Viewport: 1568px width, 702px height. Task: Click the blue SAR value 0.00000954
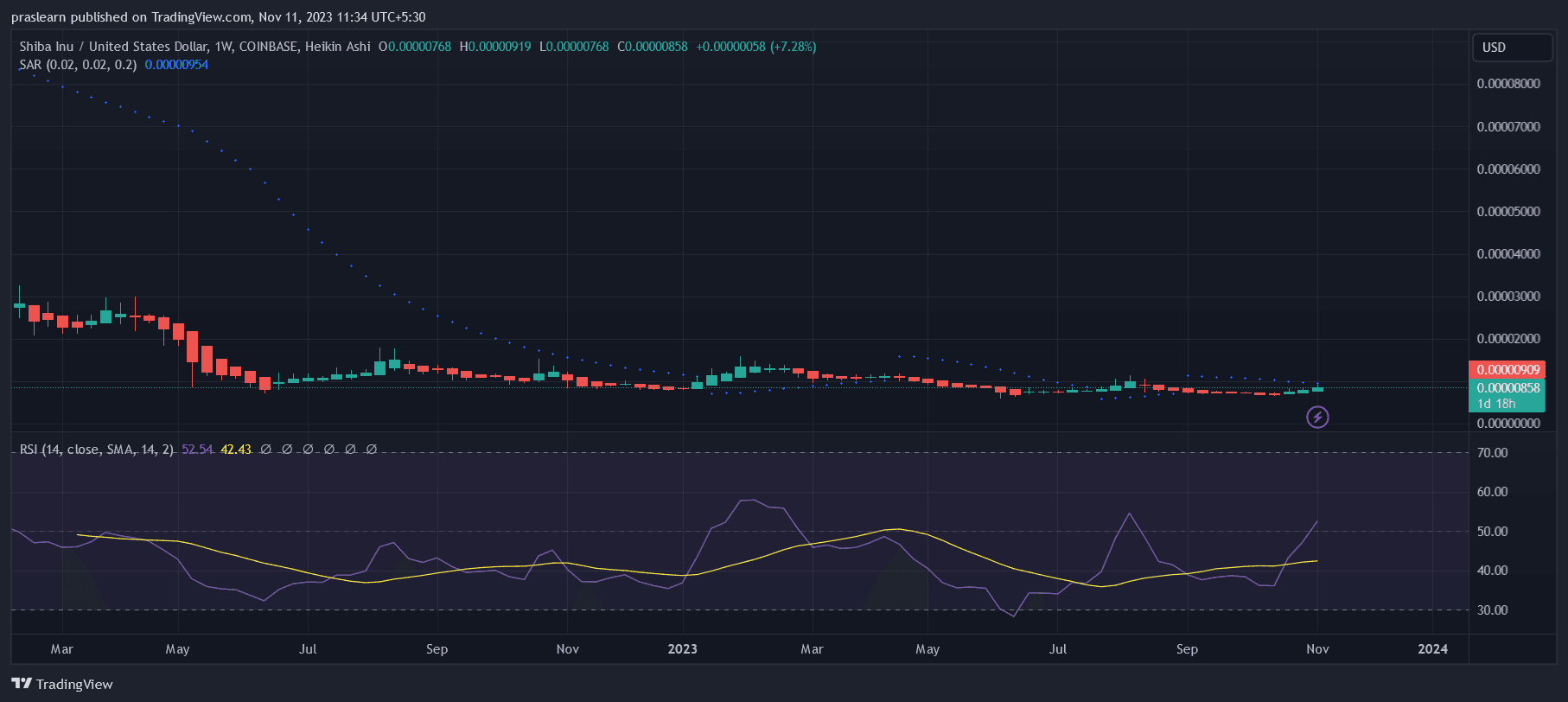coord(176,65)
